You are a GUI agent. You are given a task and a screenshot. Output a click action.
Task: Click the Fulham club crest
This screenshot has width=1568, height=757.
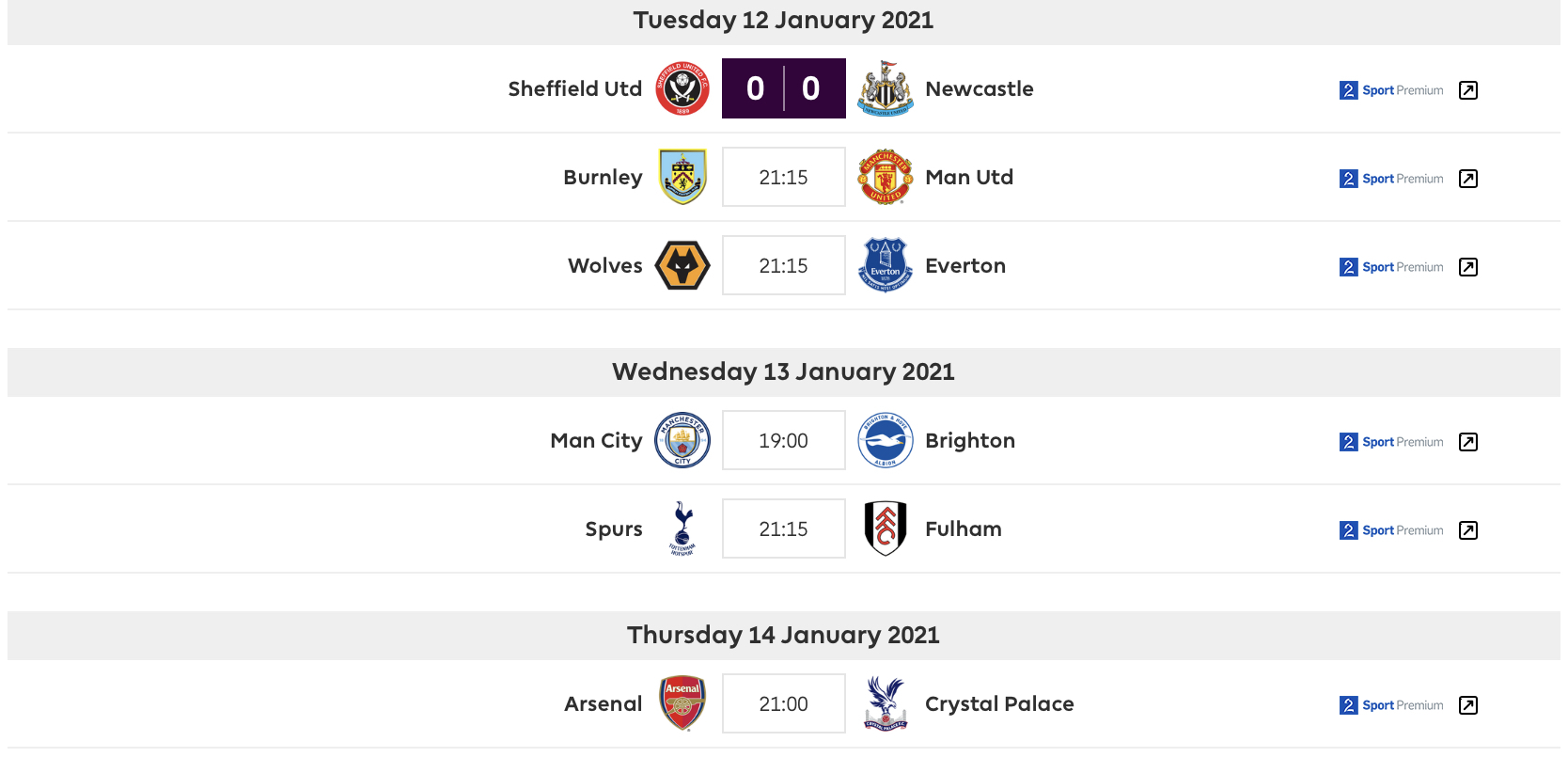(886, 528)
